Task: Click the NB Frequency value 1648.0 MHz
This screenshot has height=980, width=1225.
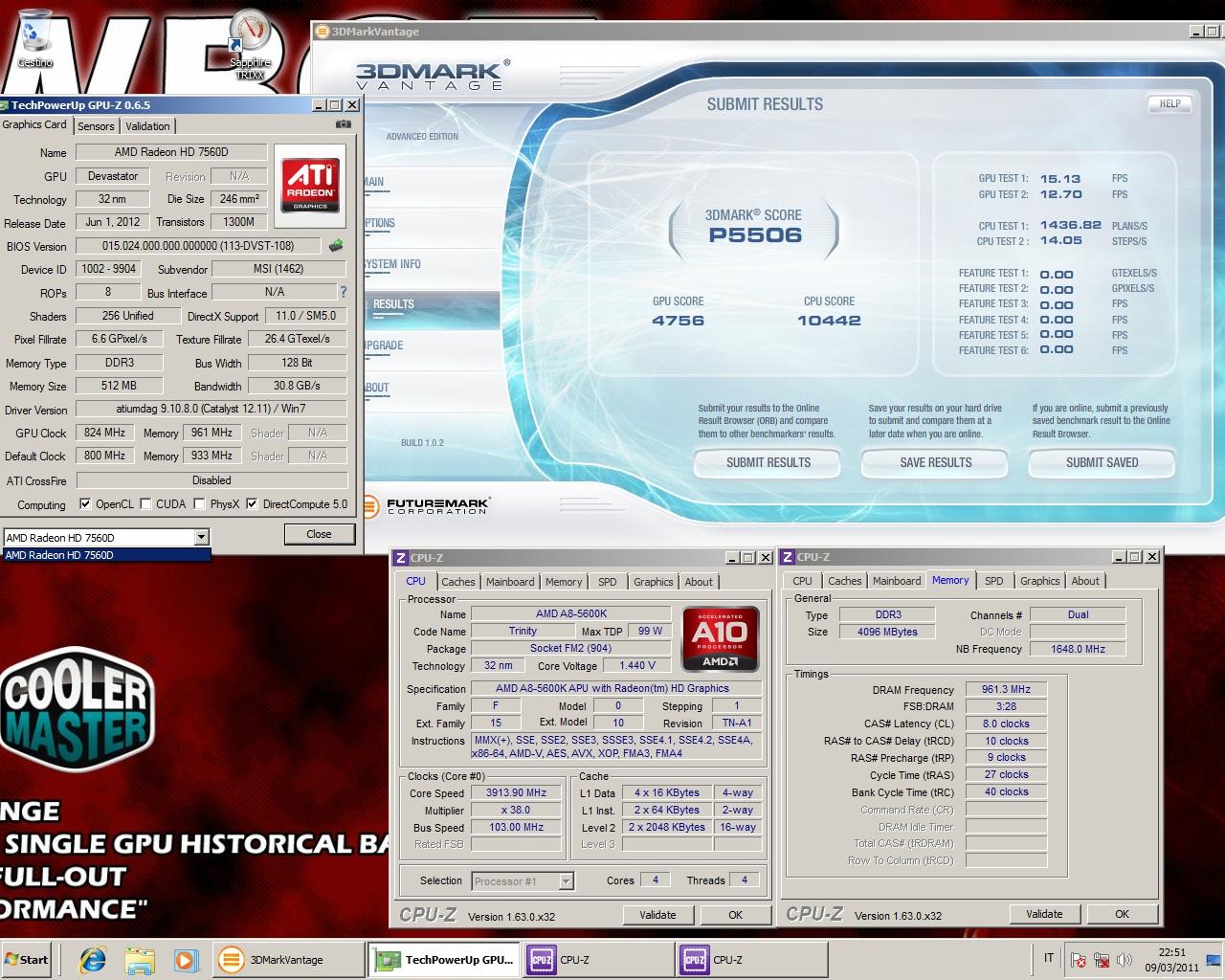Action: (x=1078, y=649)
